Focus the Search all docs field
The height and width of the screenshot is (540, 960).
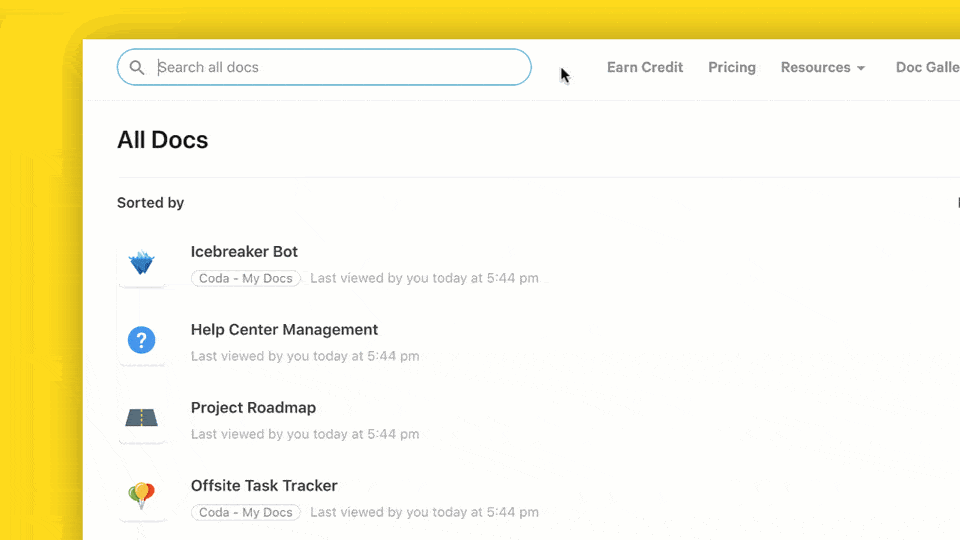point(324,67)
